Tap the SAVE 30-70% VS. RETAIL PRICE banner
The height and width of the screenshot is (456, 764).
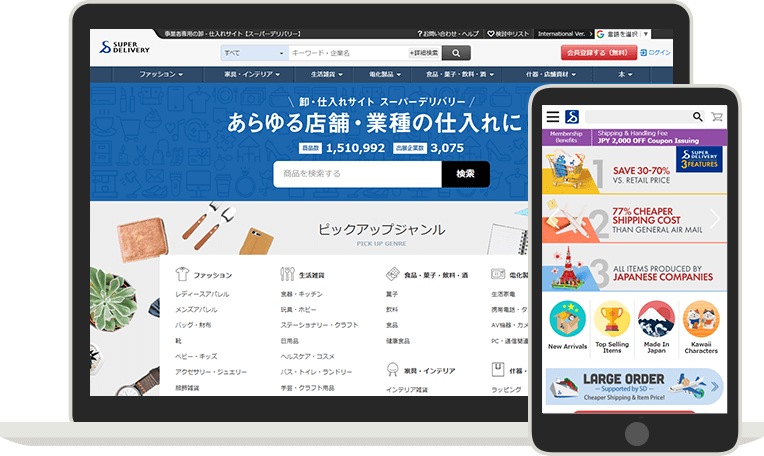[x=634, y=171]
